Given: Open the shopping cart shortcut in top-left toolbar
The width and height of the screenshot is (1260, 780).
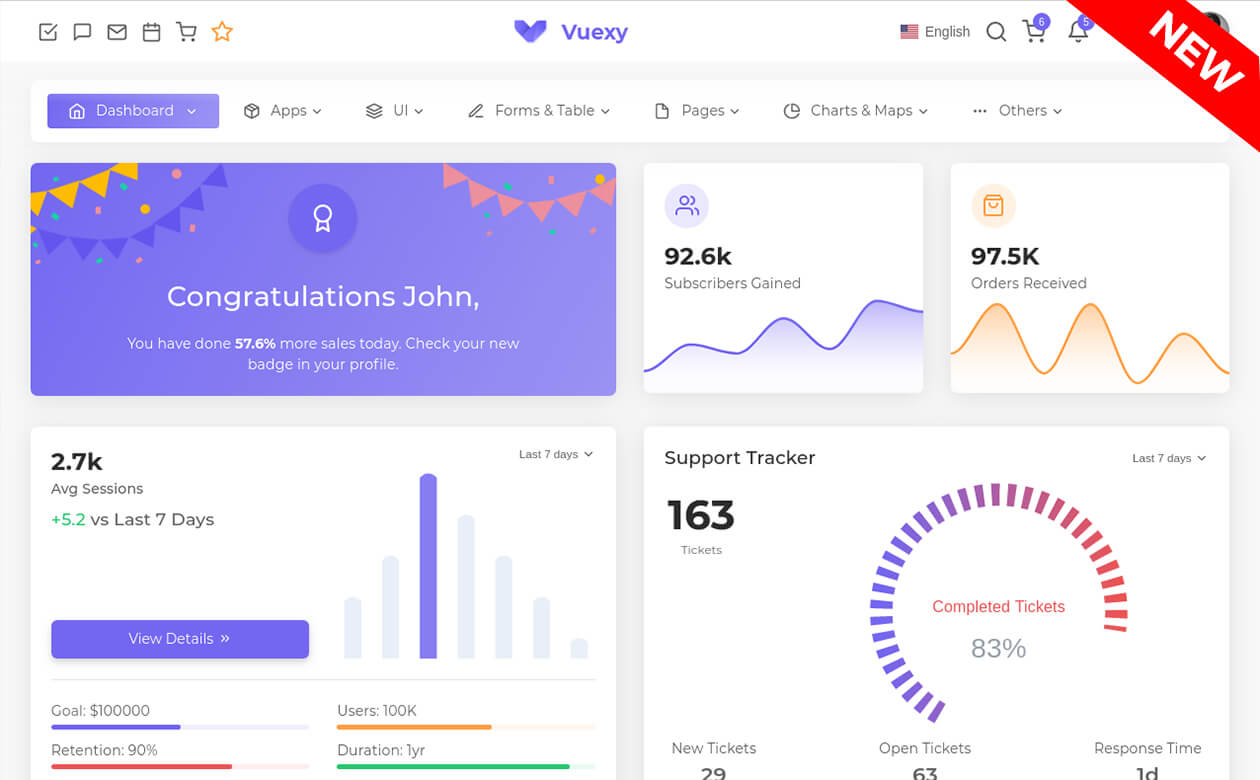Looking at the screenshot, I should pos(187,32).
